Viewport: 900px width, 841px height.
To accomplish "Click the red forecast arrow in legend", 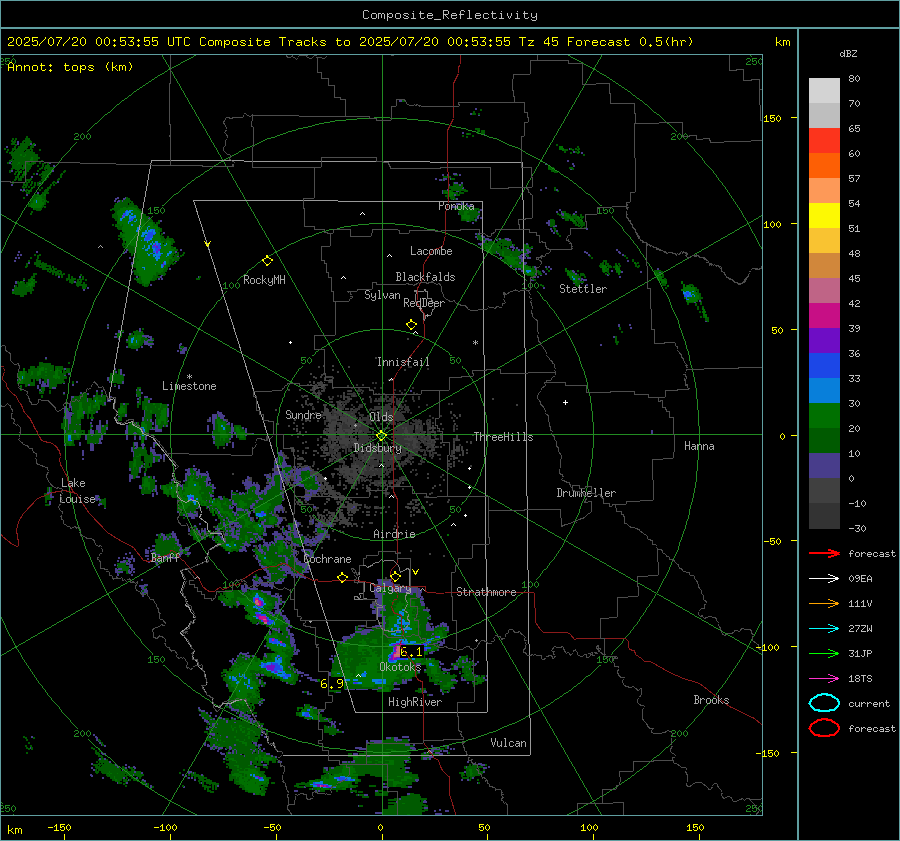I will pos(824,553).
